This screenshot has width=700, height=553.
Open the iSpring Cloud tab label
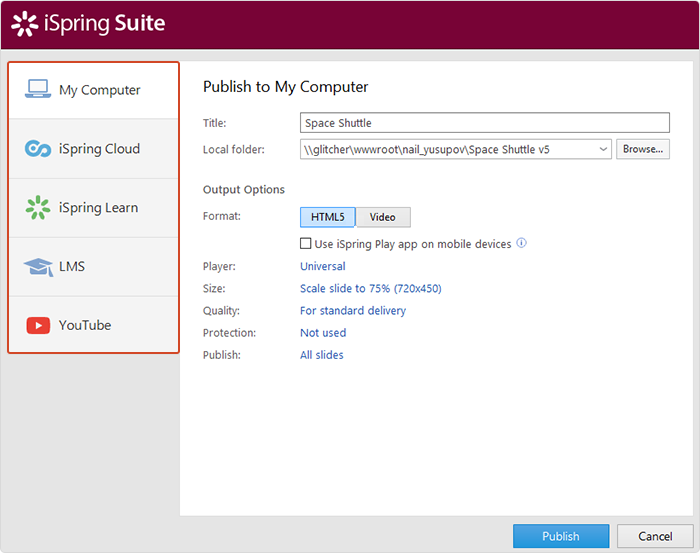[x=99, y=149]
